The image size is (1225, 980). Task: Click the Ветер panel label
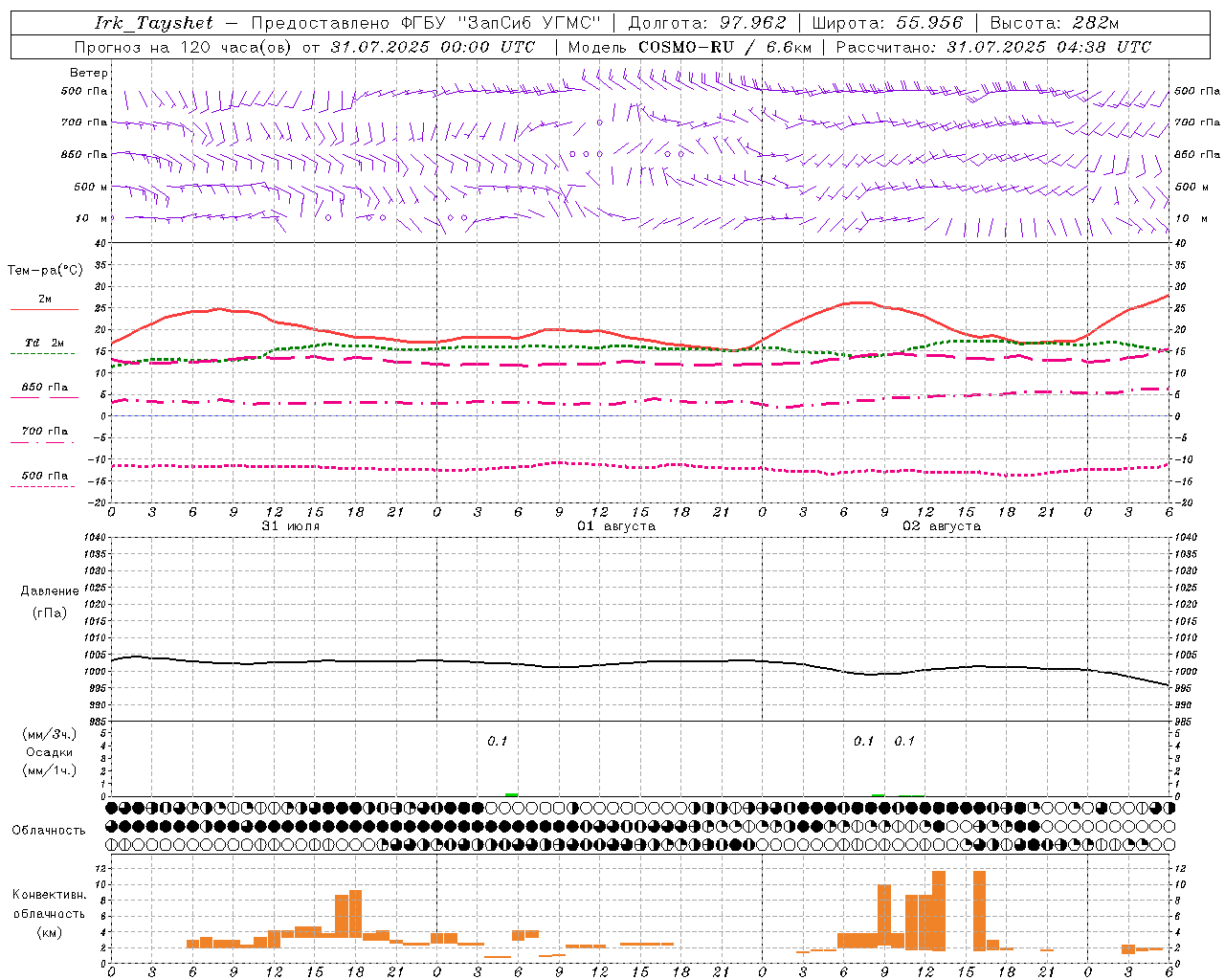(x=89, y=73)
